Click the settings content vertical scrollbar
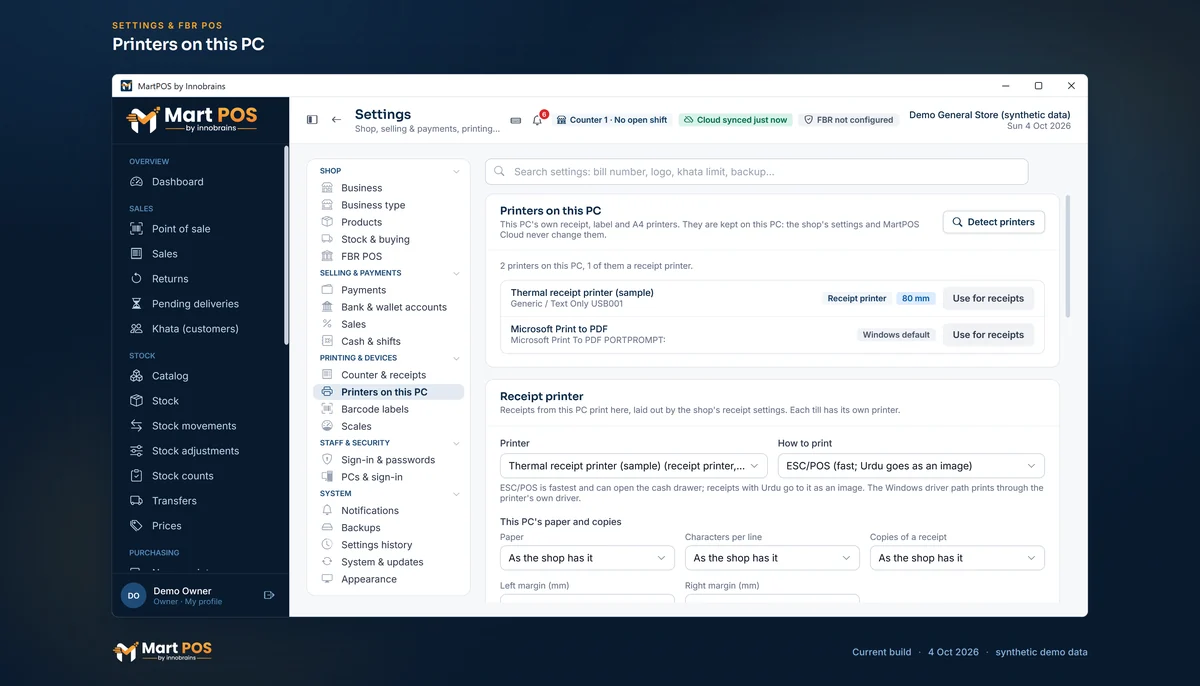The height and width of the screenshot is (686, 1200). pyautogui.click(x=1068, y=257)
